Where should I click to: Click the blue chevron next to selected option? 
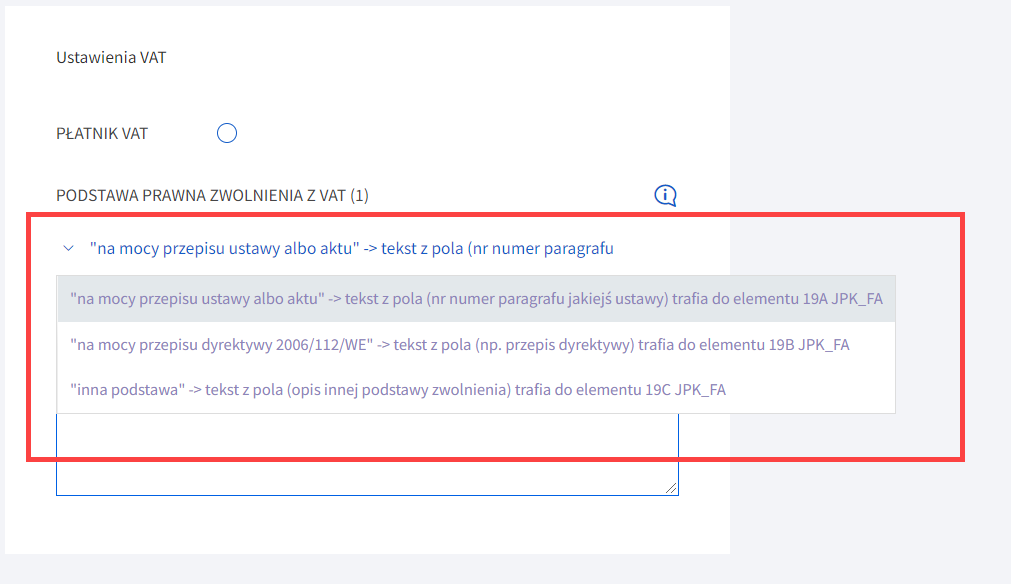(x=66, y=248)
